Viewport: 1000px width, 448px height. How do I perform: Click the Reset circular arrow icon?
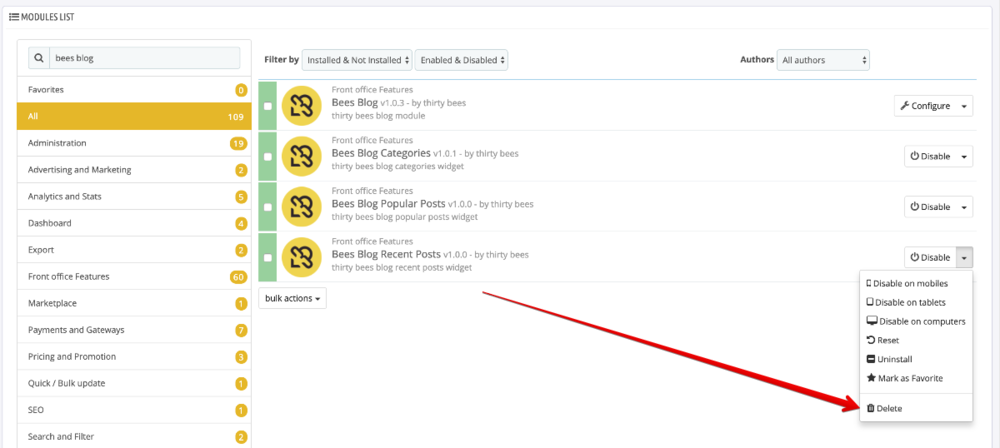(x=871, y=340)
